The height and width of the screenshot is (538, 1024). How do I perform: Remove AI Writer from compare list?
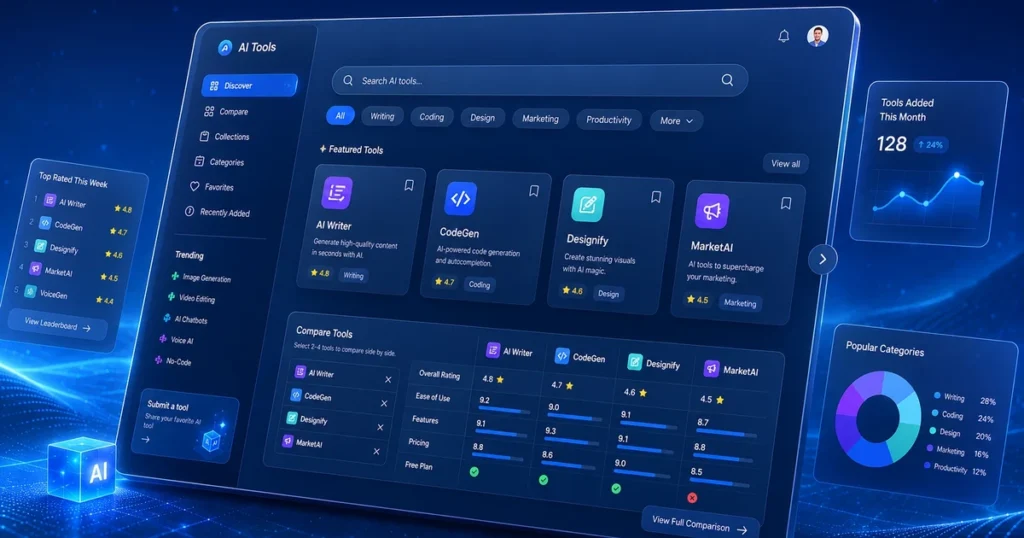(388, 379)
